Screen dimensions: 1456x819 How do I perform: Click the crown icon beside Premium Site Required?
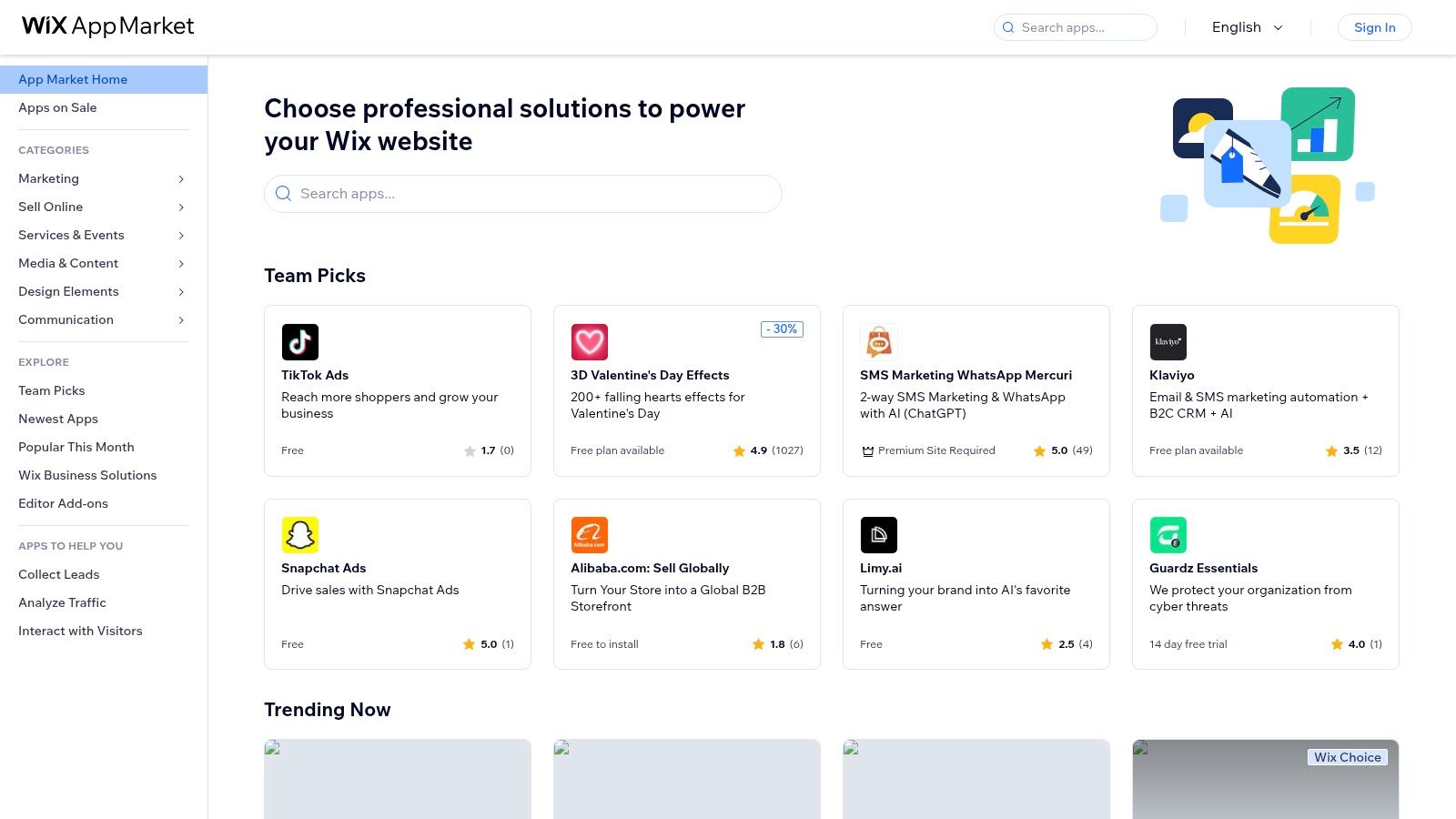(x=868, y=450)
